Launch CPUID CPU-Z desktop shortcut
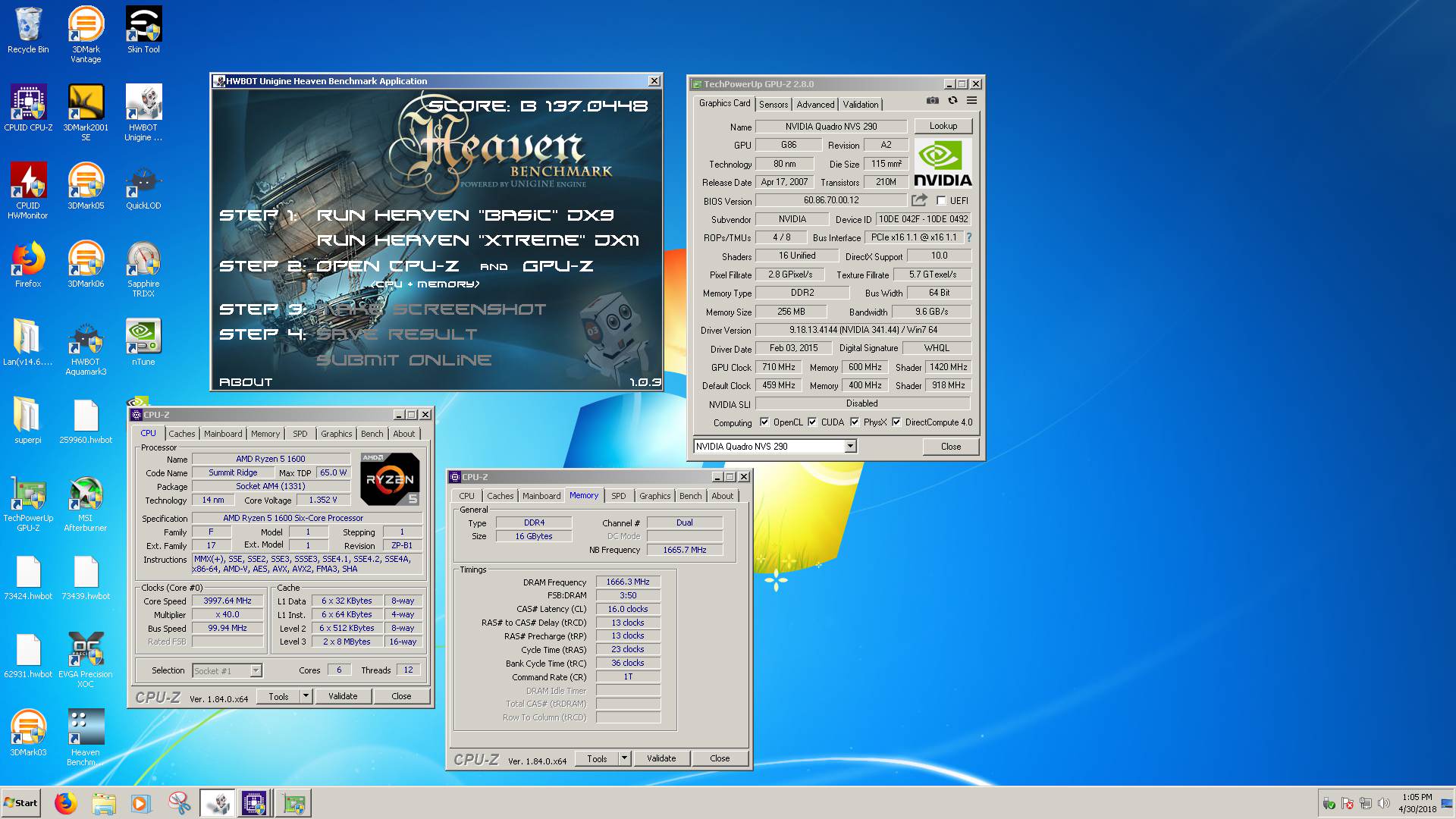This screenshot has width=1456, height=819. pos(28,108)
